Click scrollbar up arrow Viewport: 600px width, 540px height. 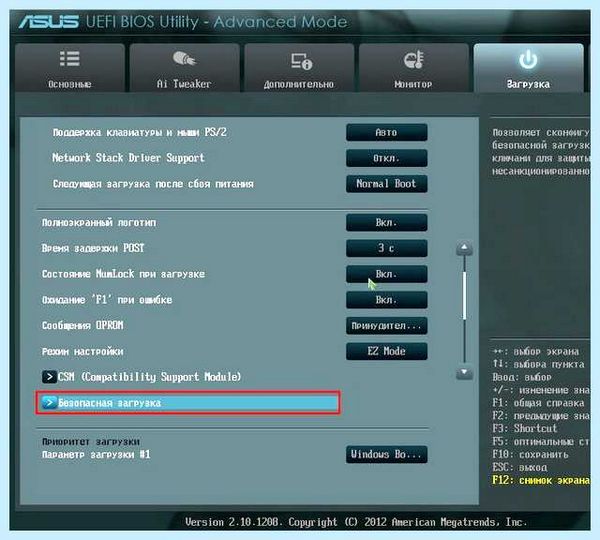pos(464,248)
